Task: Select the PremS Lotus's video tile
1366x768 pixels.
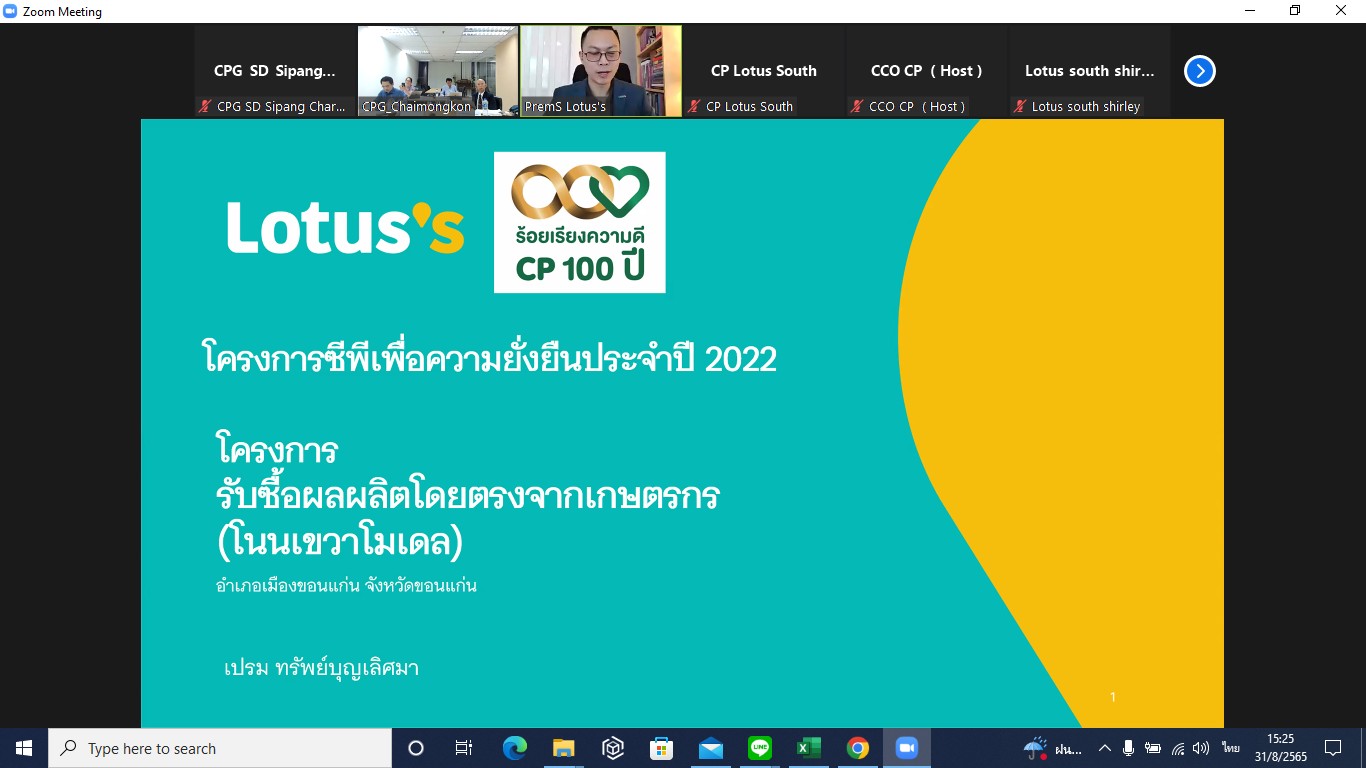Action: pos(601,68)
